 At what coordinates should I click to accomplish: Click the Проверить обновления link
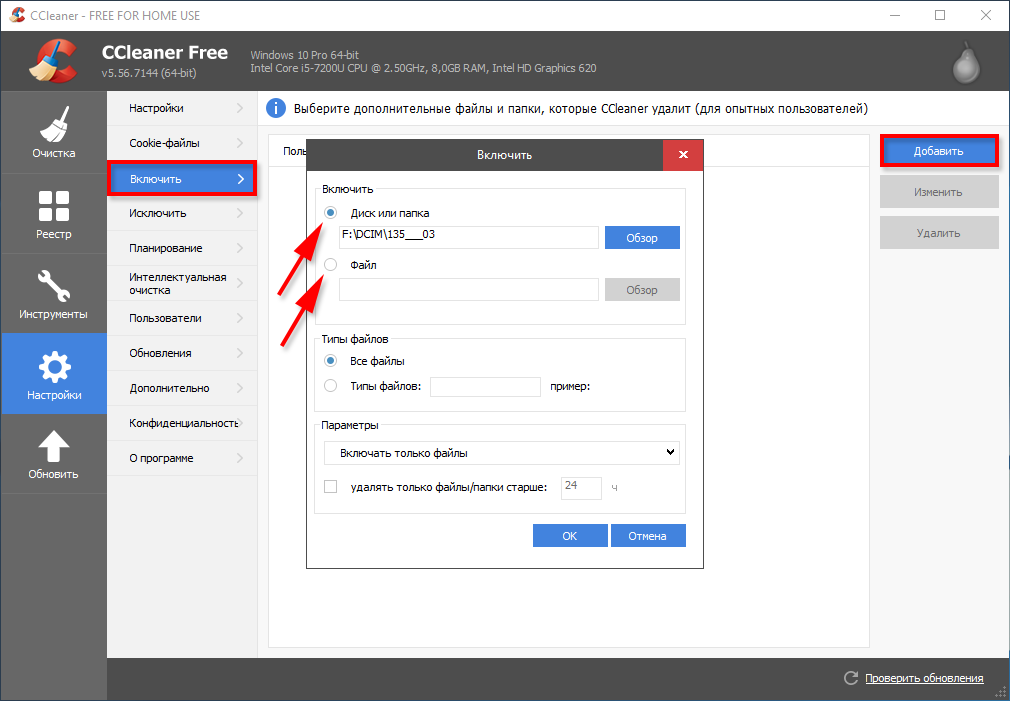[x=923, y=678]
